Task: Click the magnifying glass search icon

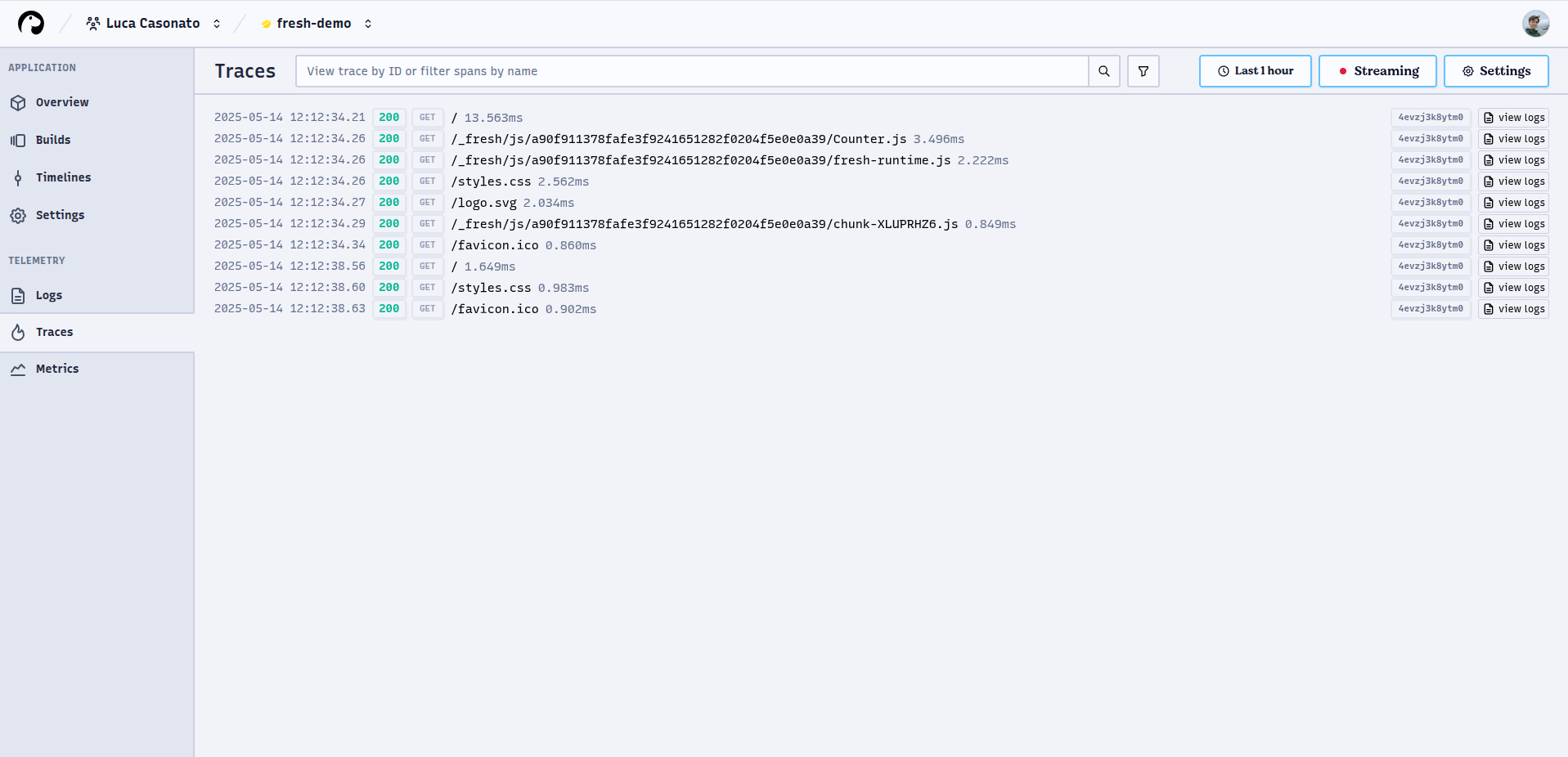Action: pyautogui.click(x=1103, y=71)
